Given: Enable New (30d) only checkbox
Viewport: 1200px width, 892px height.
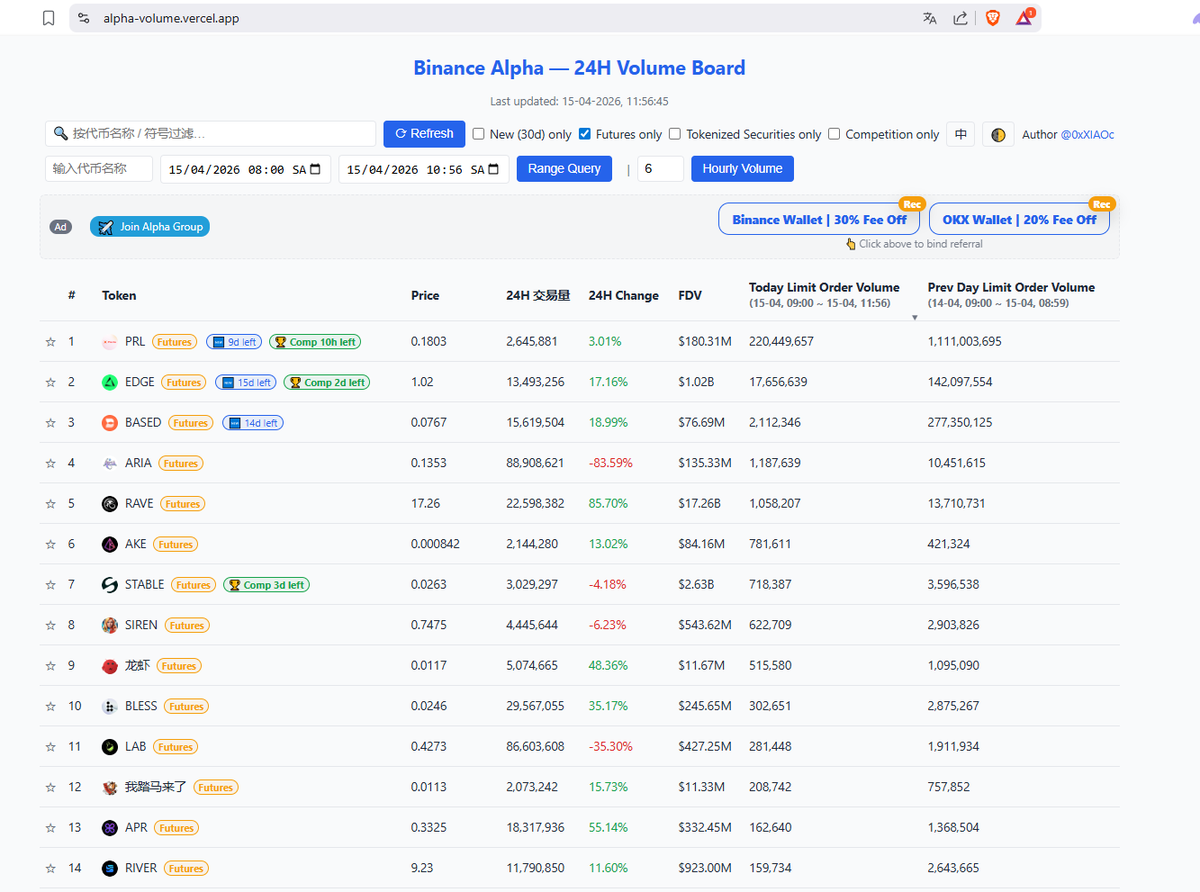Looking at the screenshot, I should 478,134.
